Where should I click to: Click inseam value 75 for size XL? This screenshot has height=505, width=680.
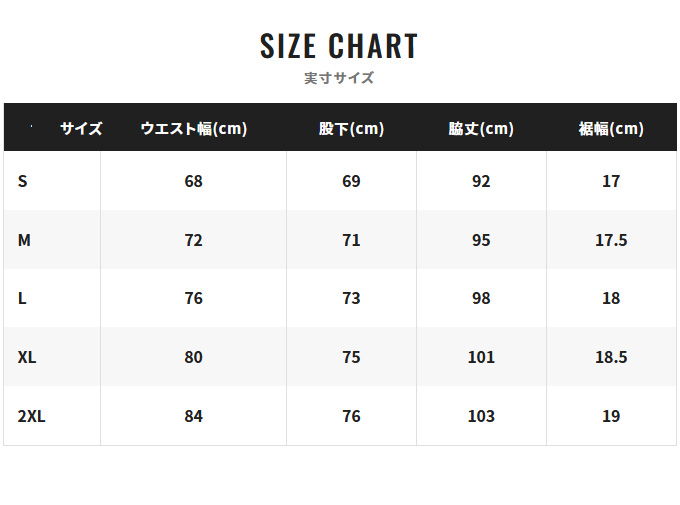click(x=351, y=357)
